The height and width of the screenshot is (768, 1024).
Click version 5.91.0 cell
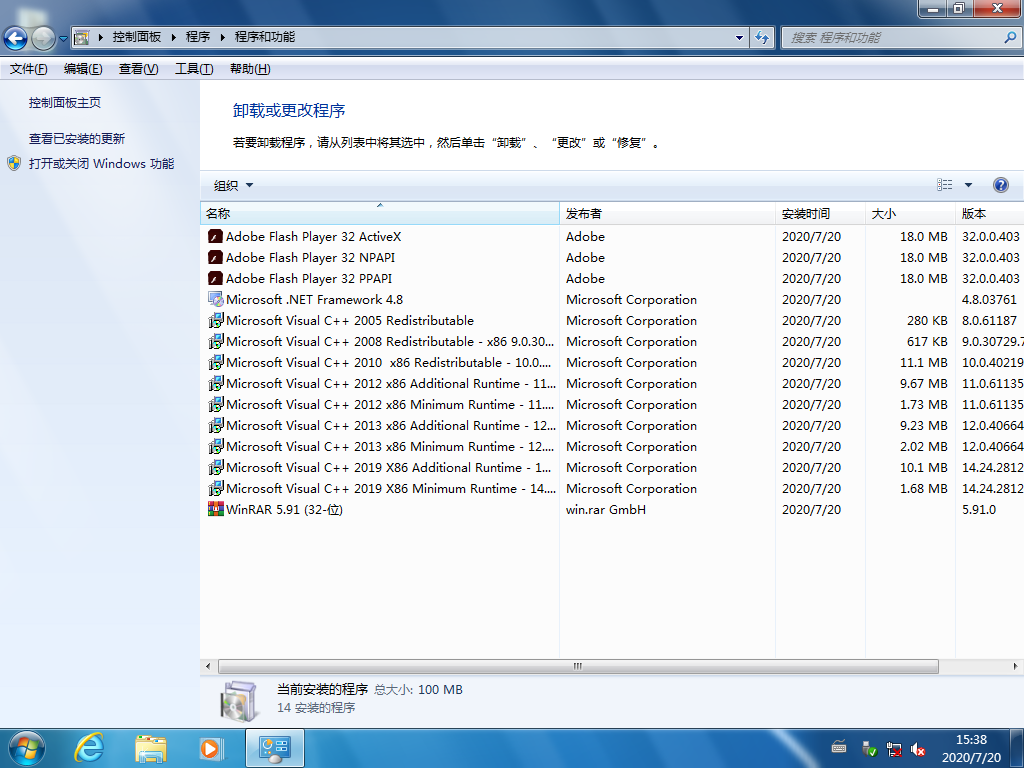click(979, 509)
